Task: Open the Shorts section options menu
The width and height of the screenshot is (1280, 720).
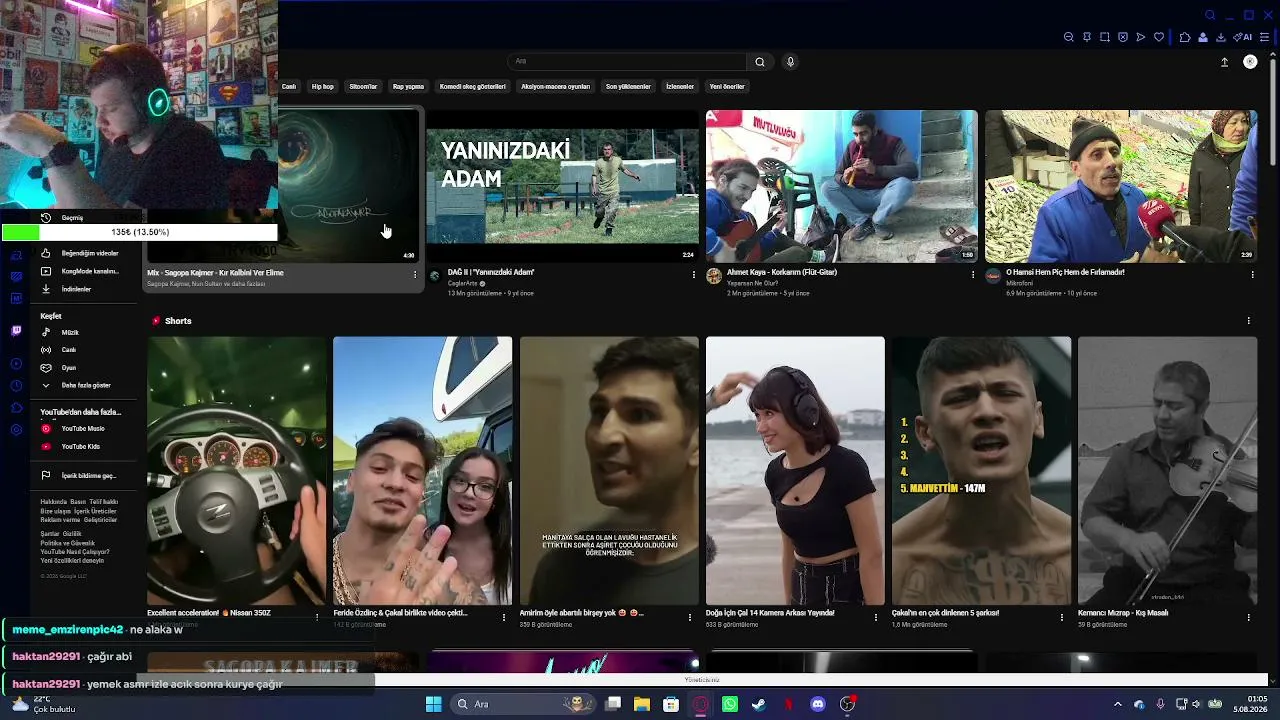Action: [1248, 321]
